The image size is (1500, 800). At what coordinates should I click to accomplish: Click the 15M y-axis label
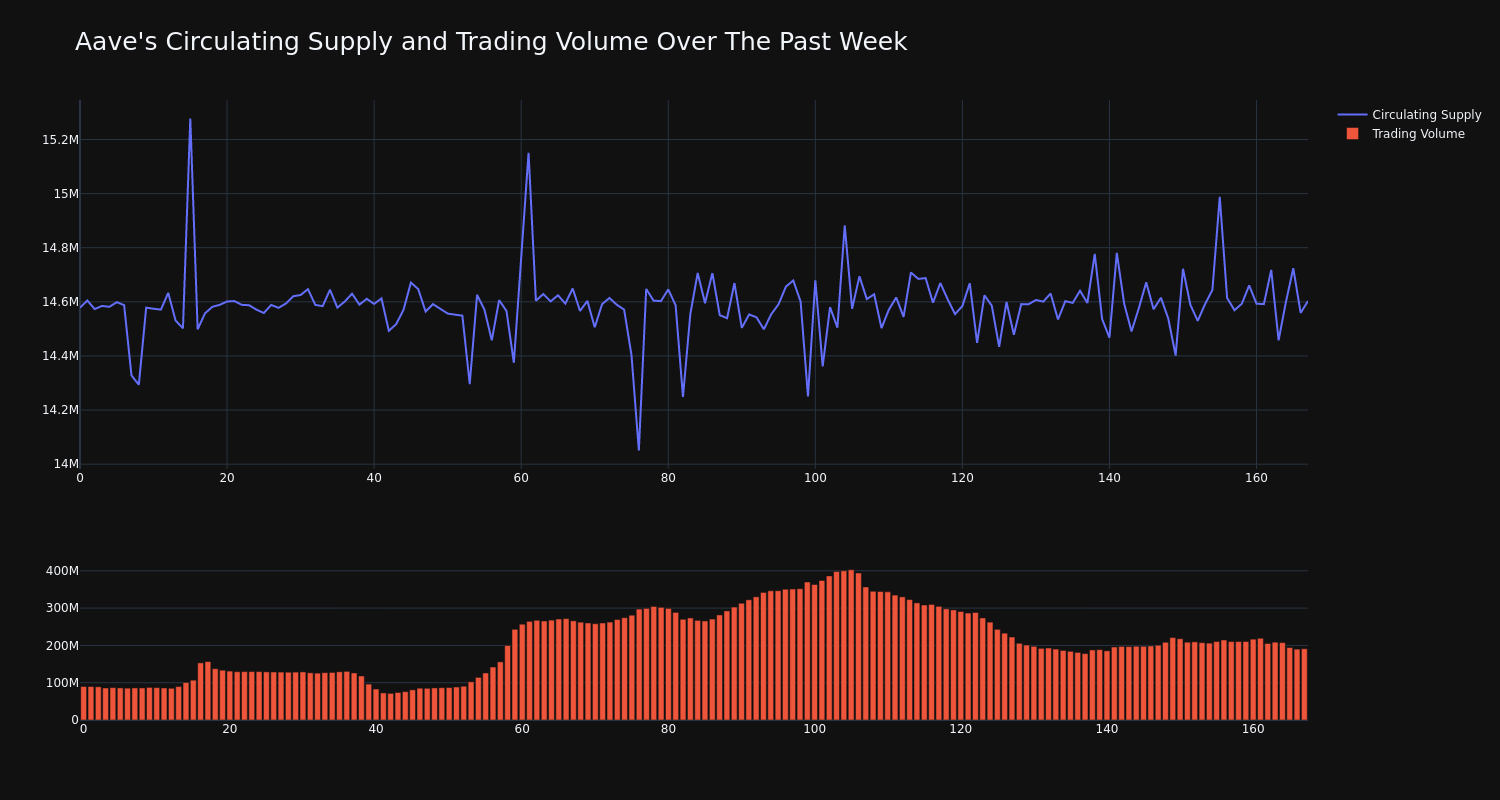point(65,194)
